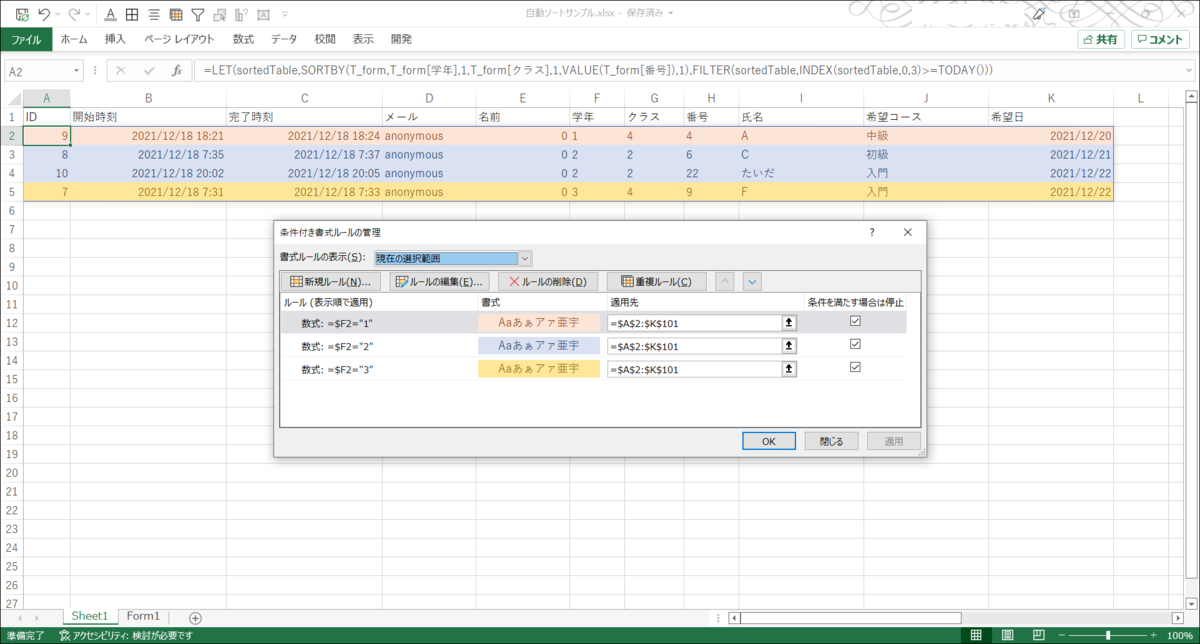
Task: Uncheck the stop-if-true checkbox for rule $F2="2"
Action: point(856,344)
